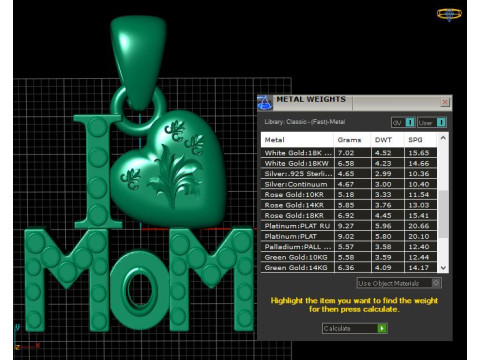Sort by the Metal column header
Viewport: 480px width, 360px height.
pyautogui.click(x=297, y=140)
